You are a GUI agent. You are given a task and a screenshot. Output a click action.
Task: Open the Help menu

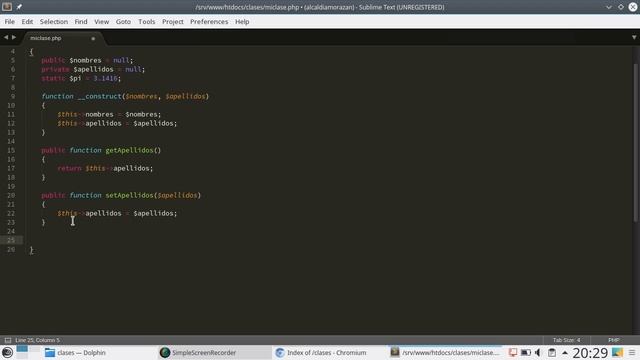point(242,22)
